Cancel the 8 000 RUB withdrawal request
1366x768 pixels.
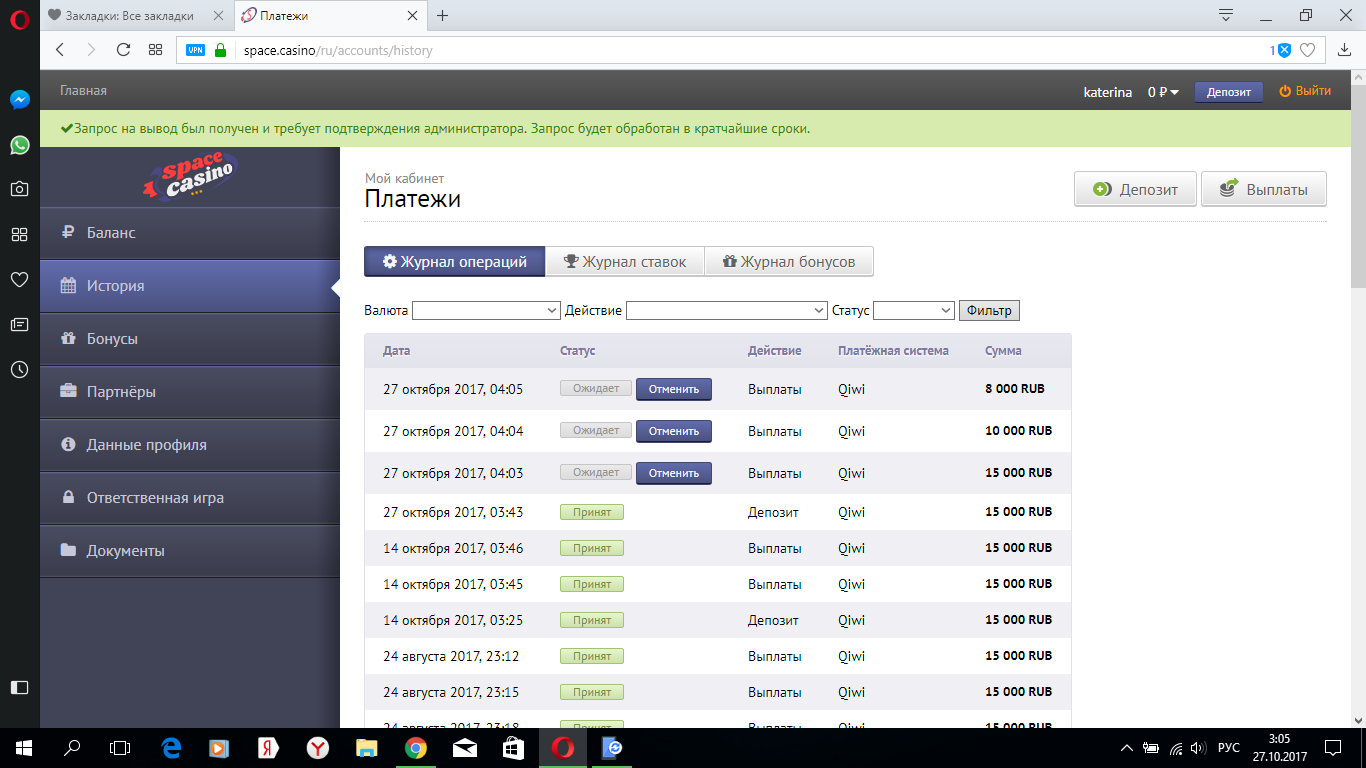674,389
